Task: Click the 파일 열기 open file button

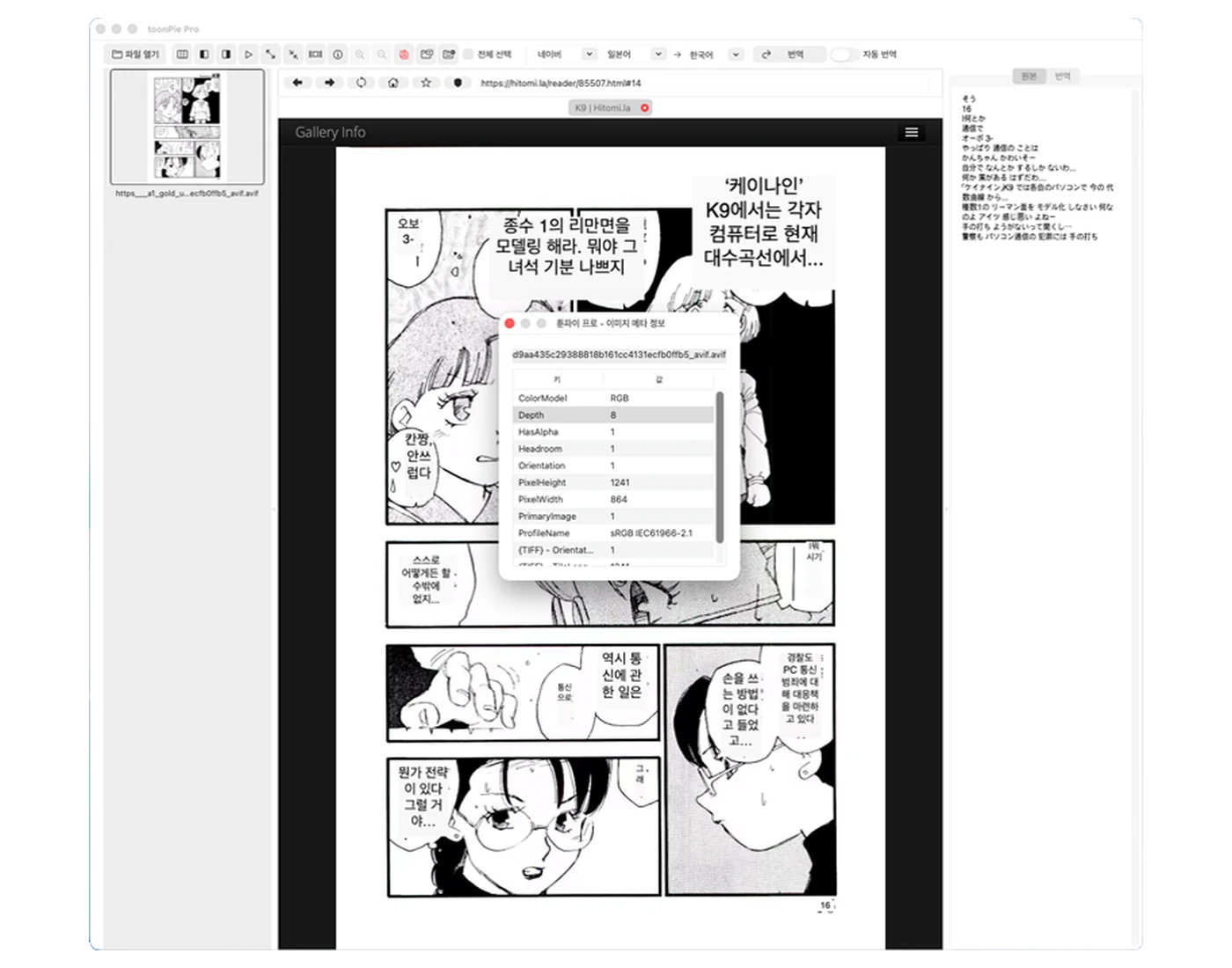Action: click(x=136, y=55)
